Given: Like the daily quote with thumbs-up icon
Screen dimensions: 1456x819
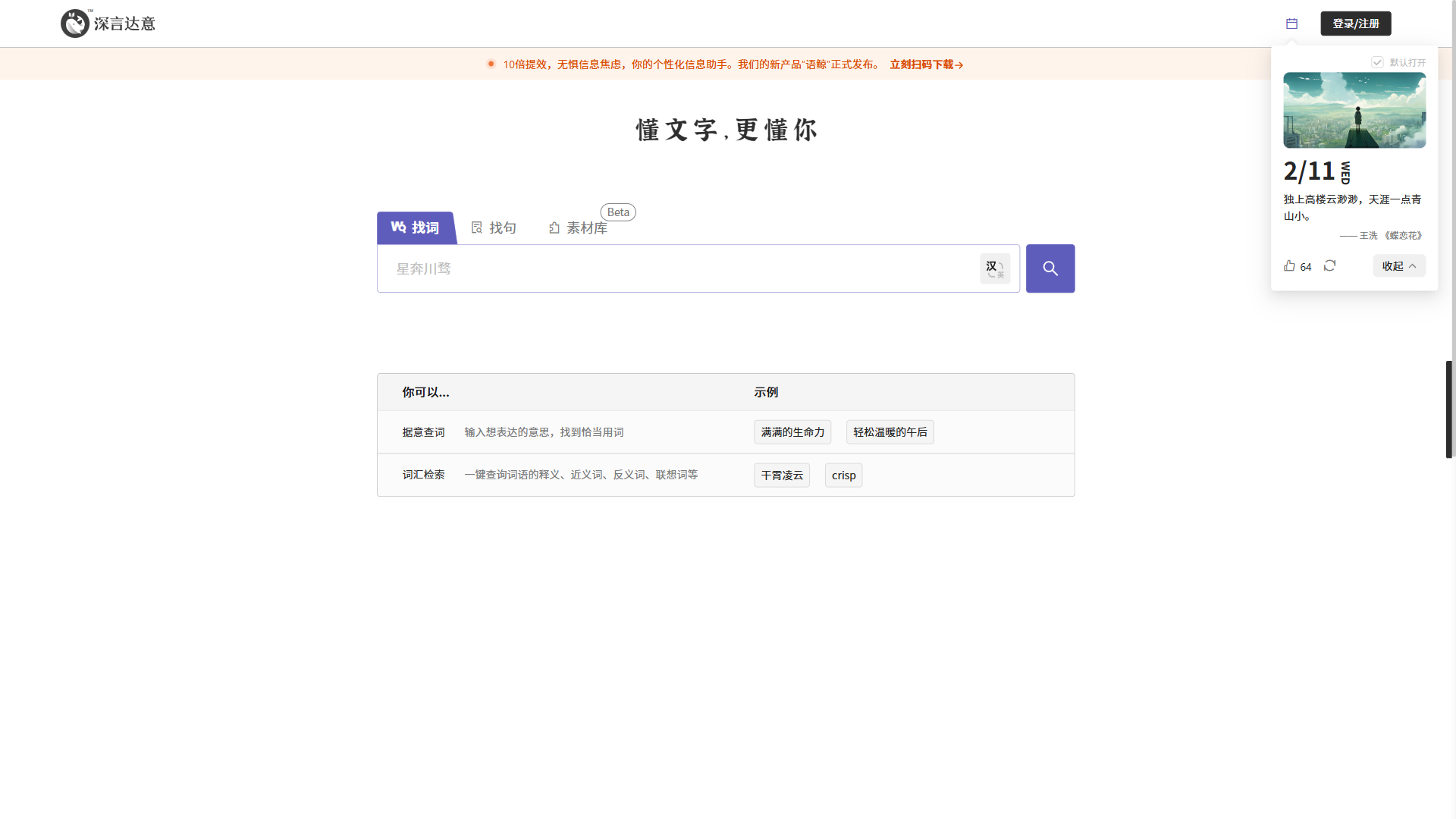Looking at the screenshot, I should [1289, 265].
